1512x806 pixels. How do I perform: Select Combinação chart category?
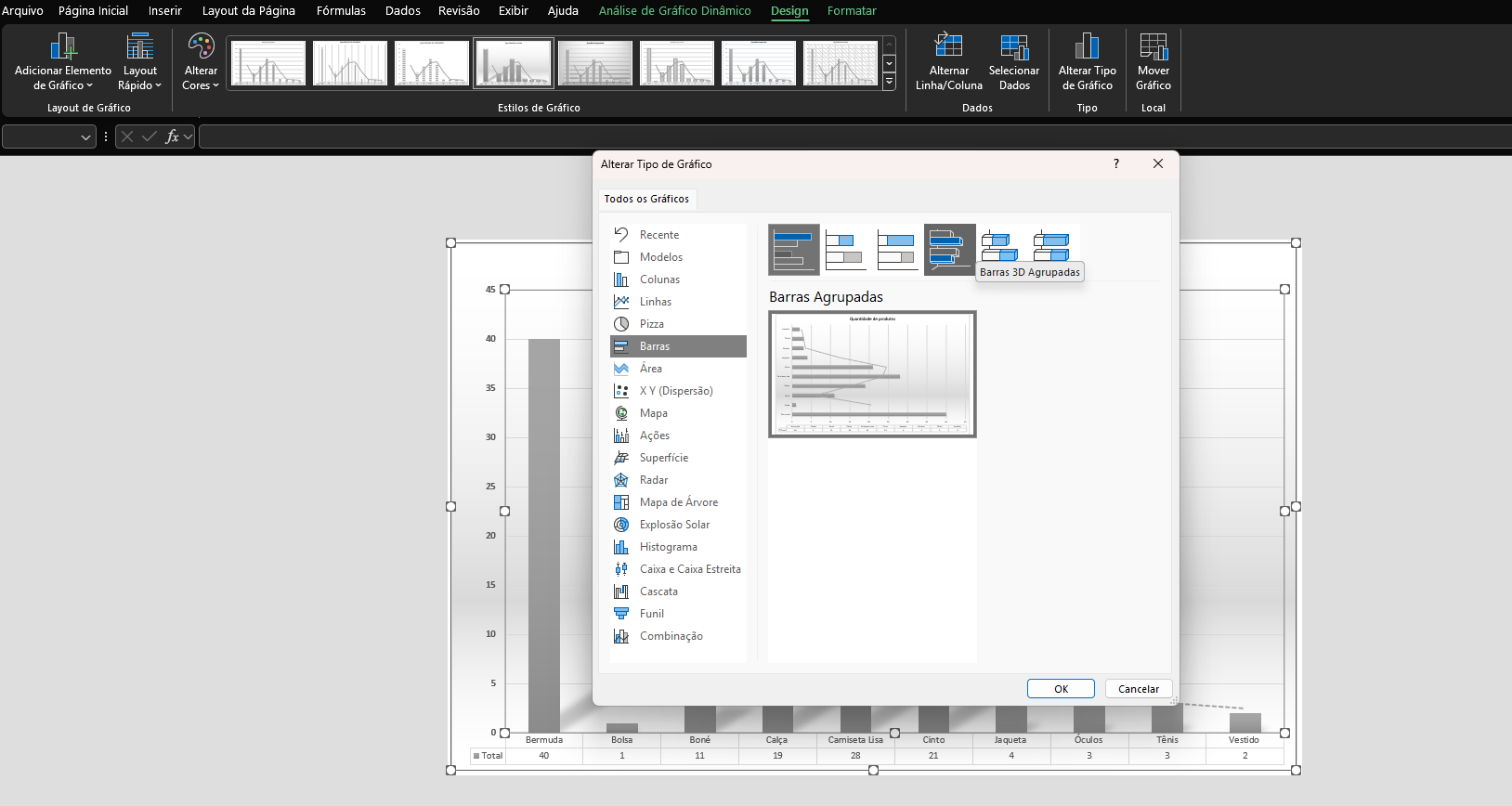coord(678,636)
